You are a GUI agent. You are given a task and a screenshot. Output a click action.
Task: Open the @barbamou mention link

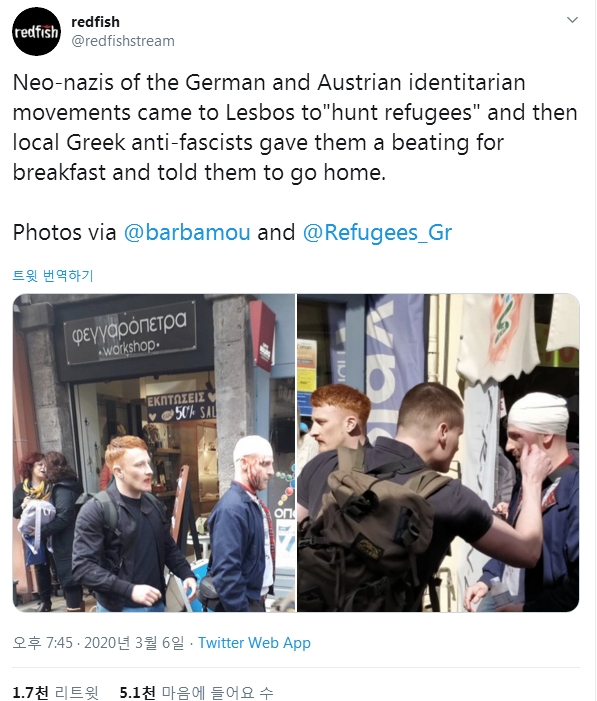187,232
